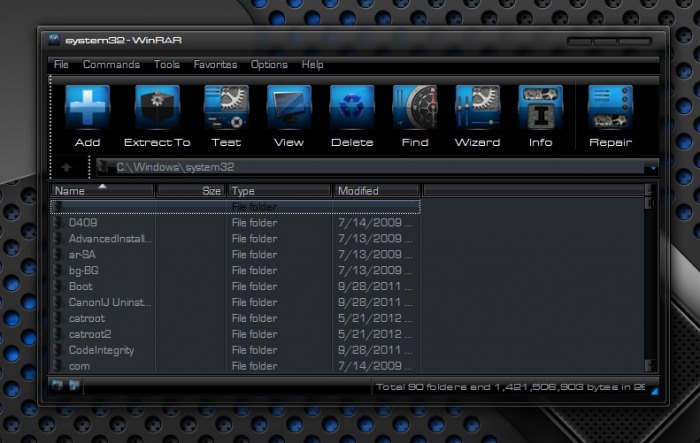This screenshot has height=443, width=700.
Task: Select the parent folder row at top
Action: coord(235,207)
